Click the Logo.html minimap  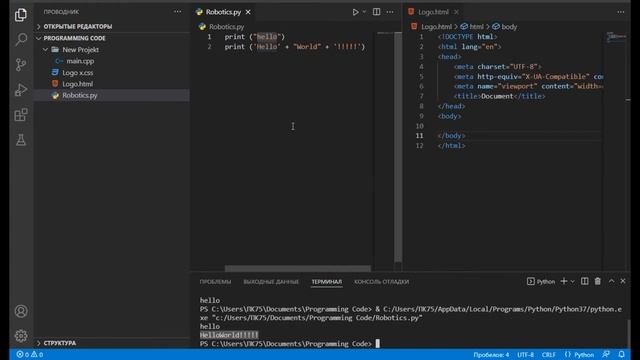(x=616, y=37)
